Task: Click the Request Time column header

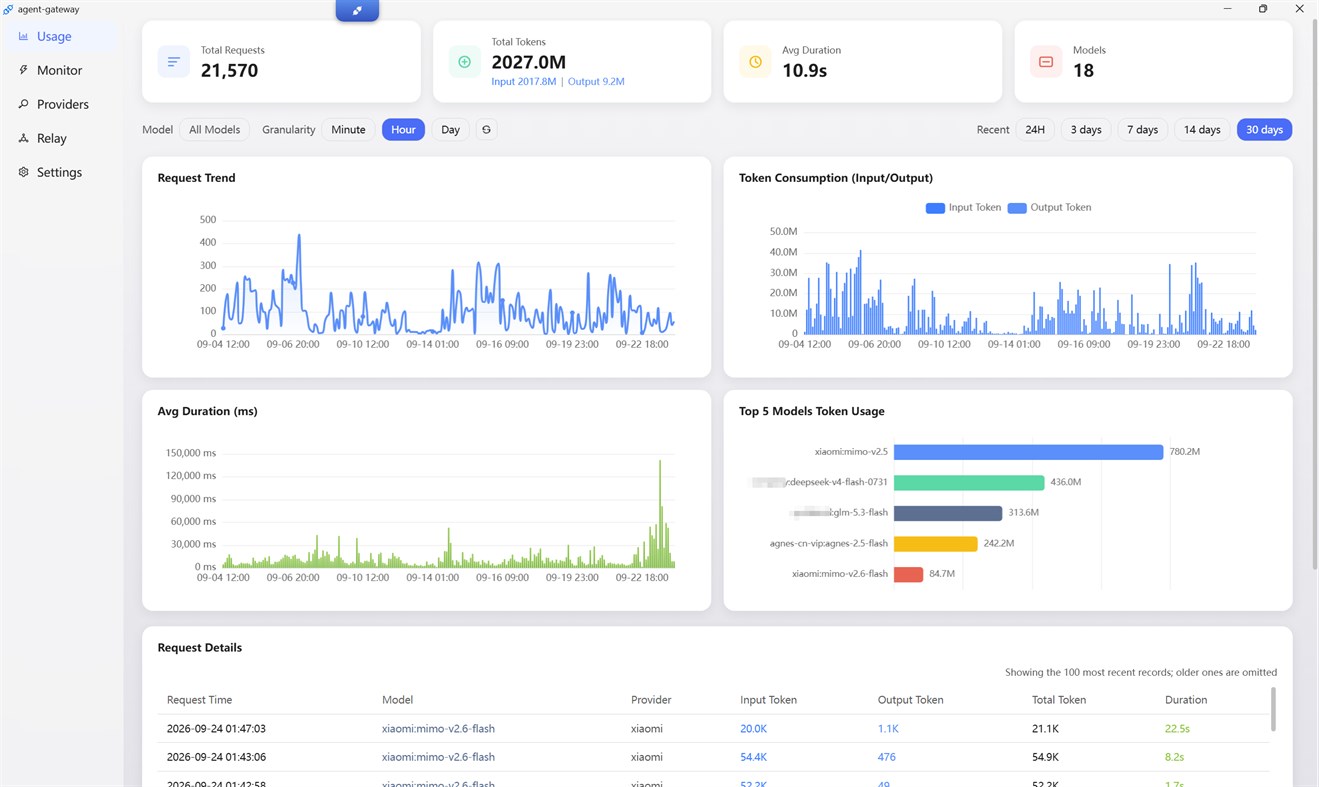Action: (199, 700)
